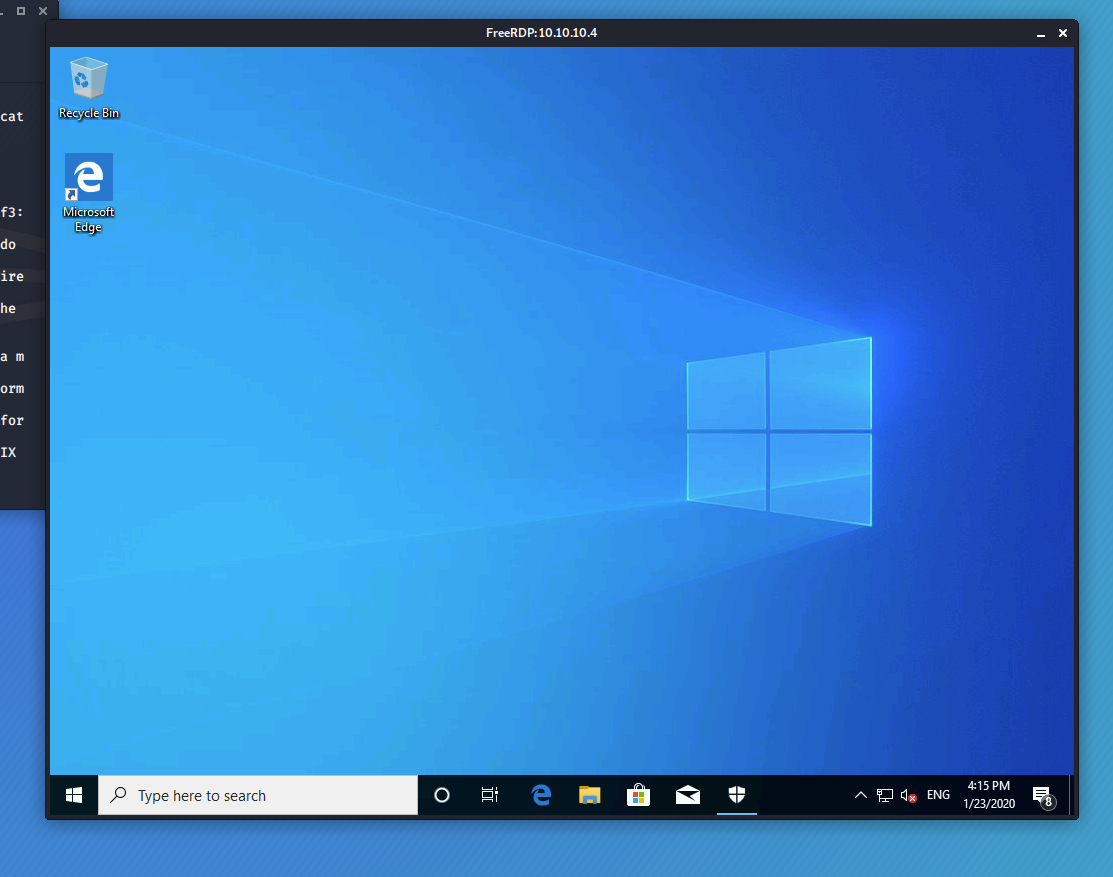The height and width of the screenshot is (877, 1113).
Task: Maximize the background terminal window
Action: 21,11
